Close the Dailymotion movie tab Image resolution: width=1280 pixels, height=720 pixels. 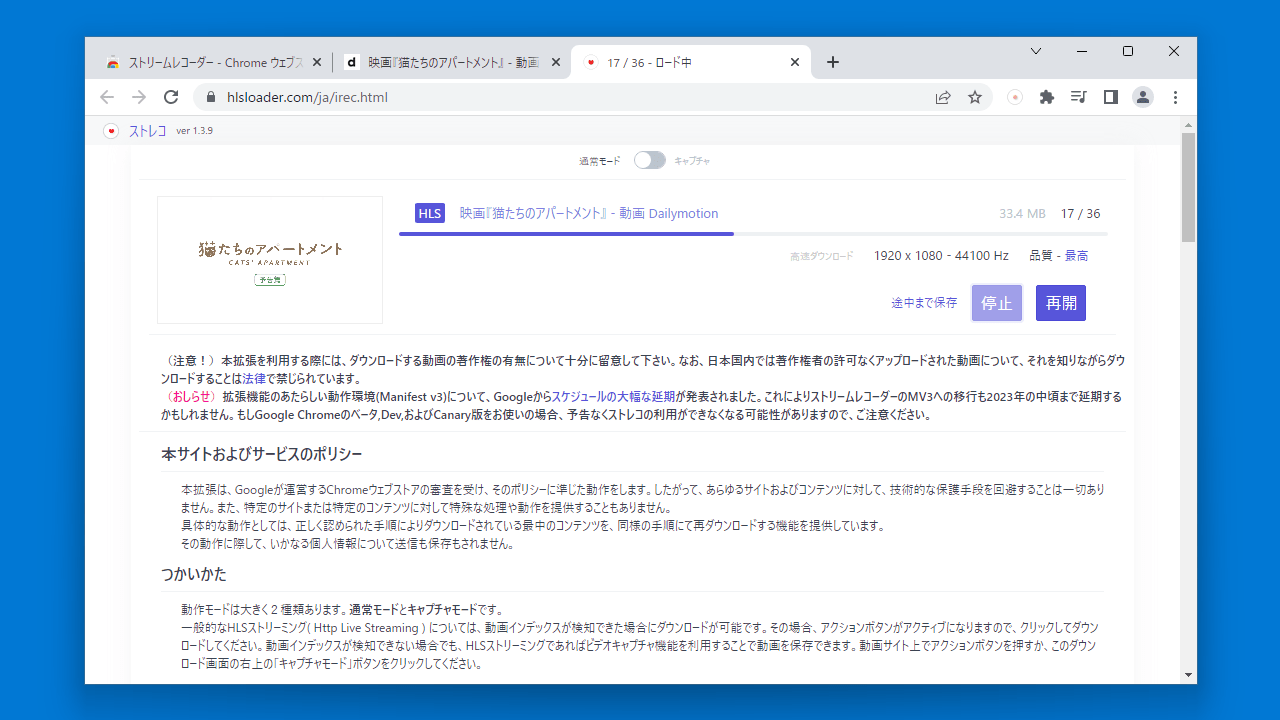coord(555,62)
